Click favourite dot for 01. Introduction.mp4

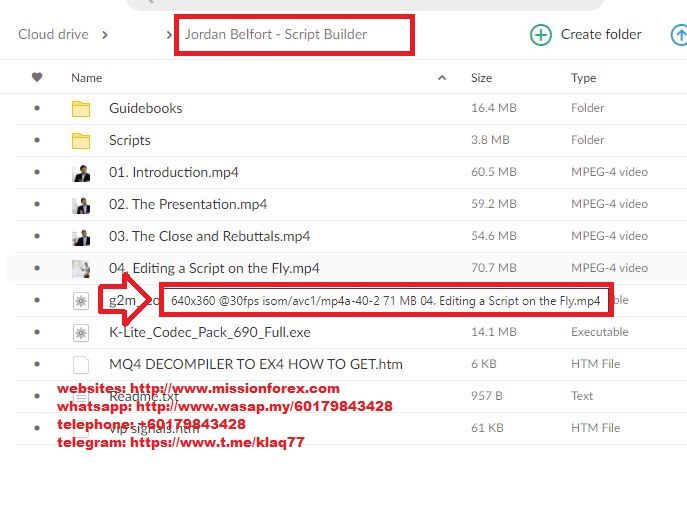pos(37,172)
